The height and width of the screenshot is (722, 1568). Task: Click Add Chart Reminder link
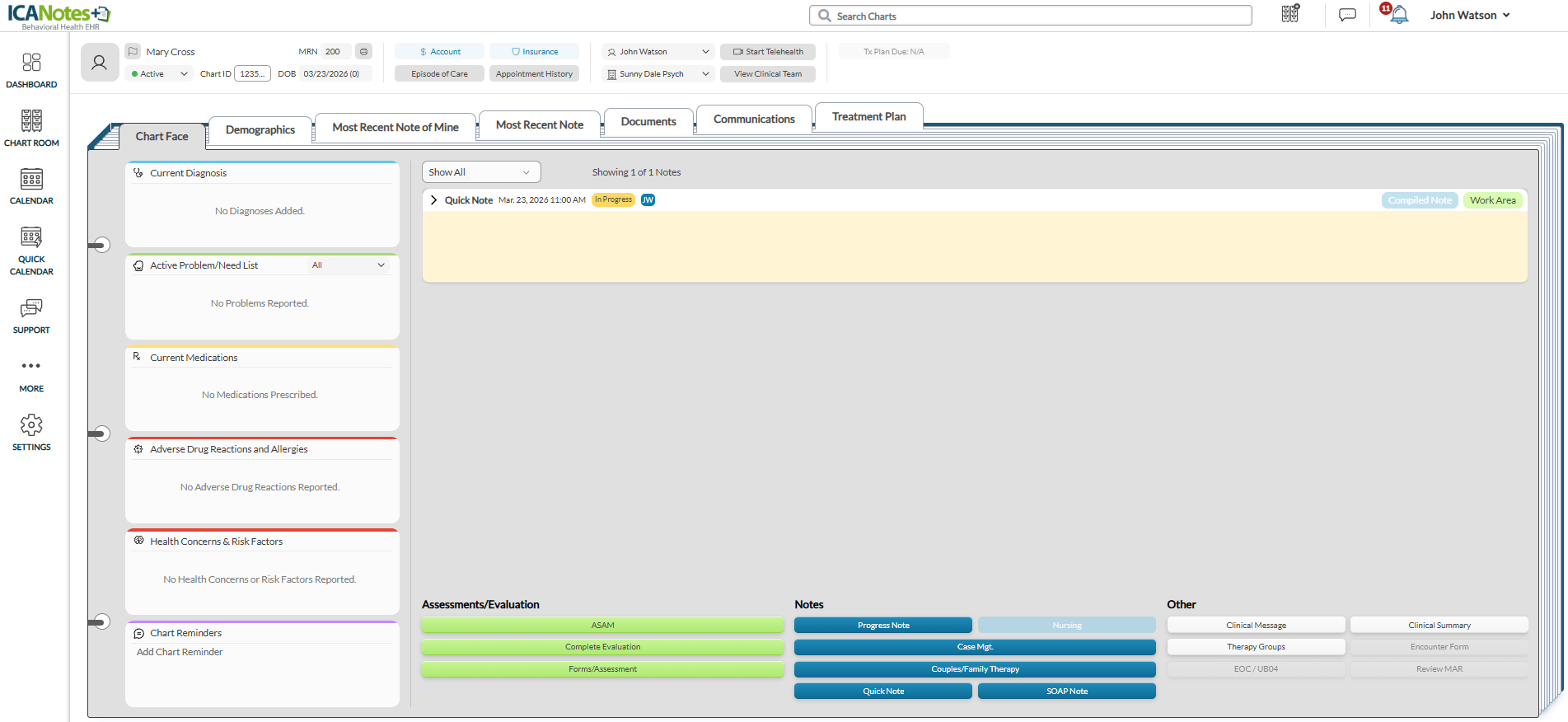pyautogui.click(x=180, y=652)
